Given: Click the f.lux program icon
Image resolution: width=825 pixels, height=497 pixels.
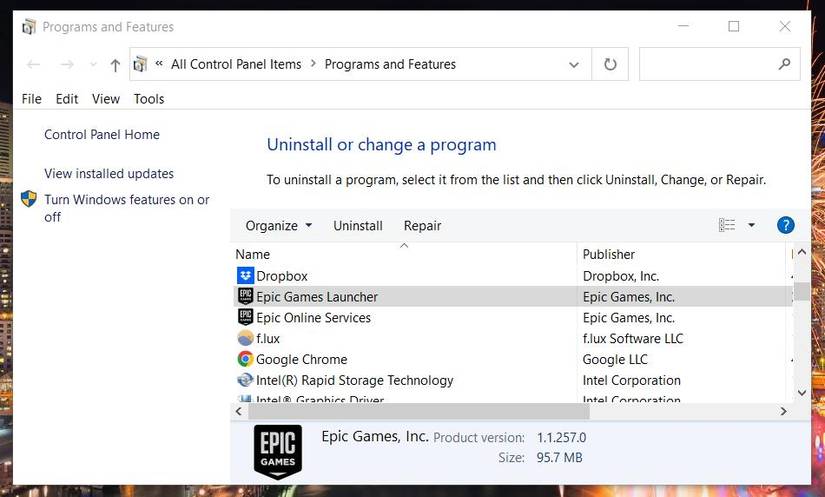Looking at the screenshot, I should click(245, 338).
